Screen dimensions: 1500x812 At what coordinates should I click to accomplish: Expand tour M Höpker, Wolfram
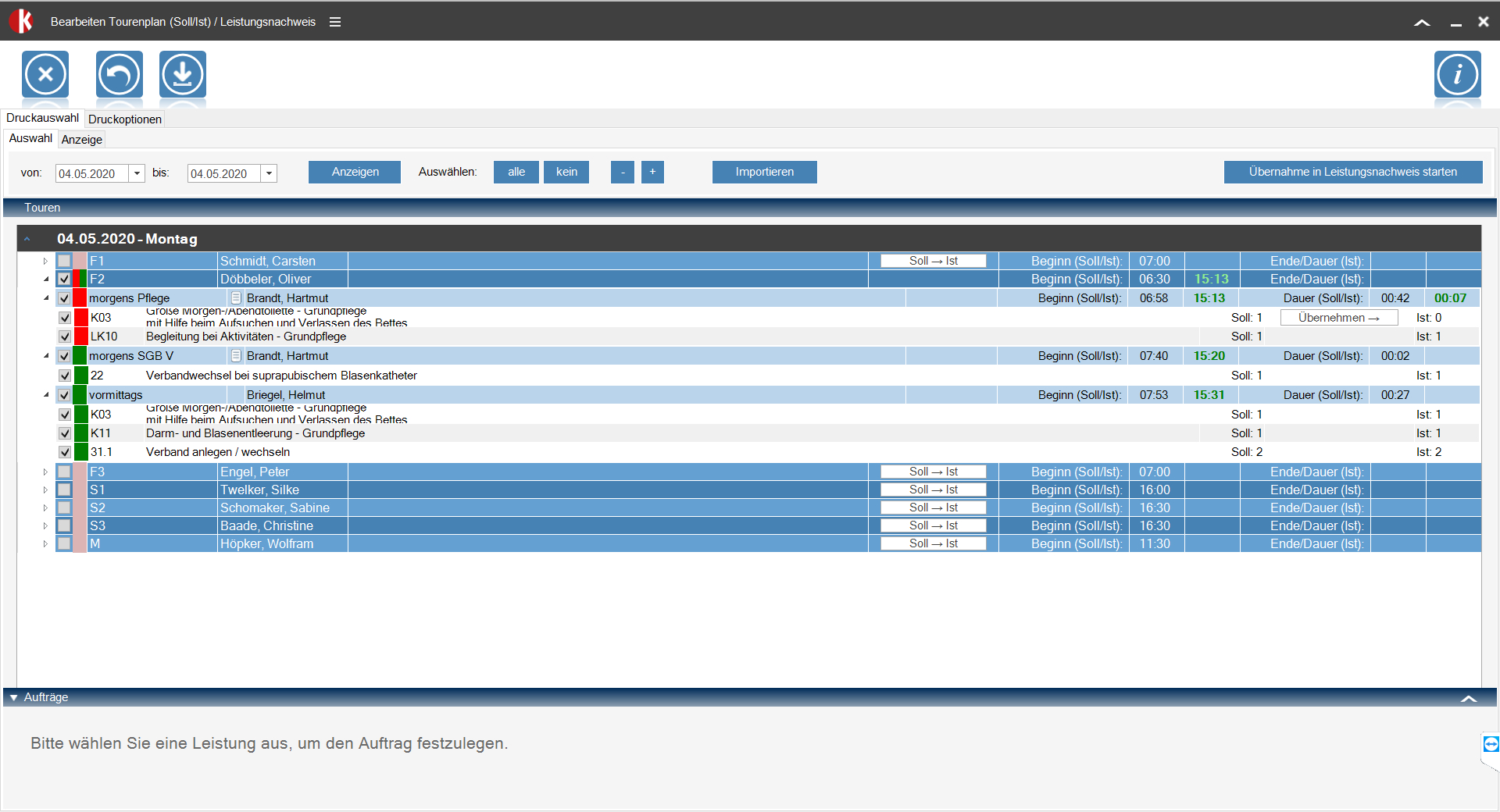[x=45, y=543]
